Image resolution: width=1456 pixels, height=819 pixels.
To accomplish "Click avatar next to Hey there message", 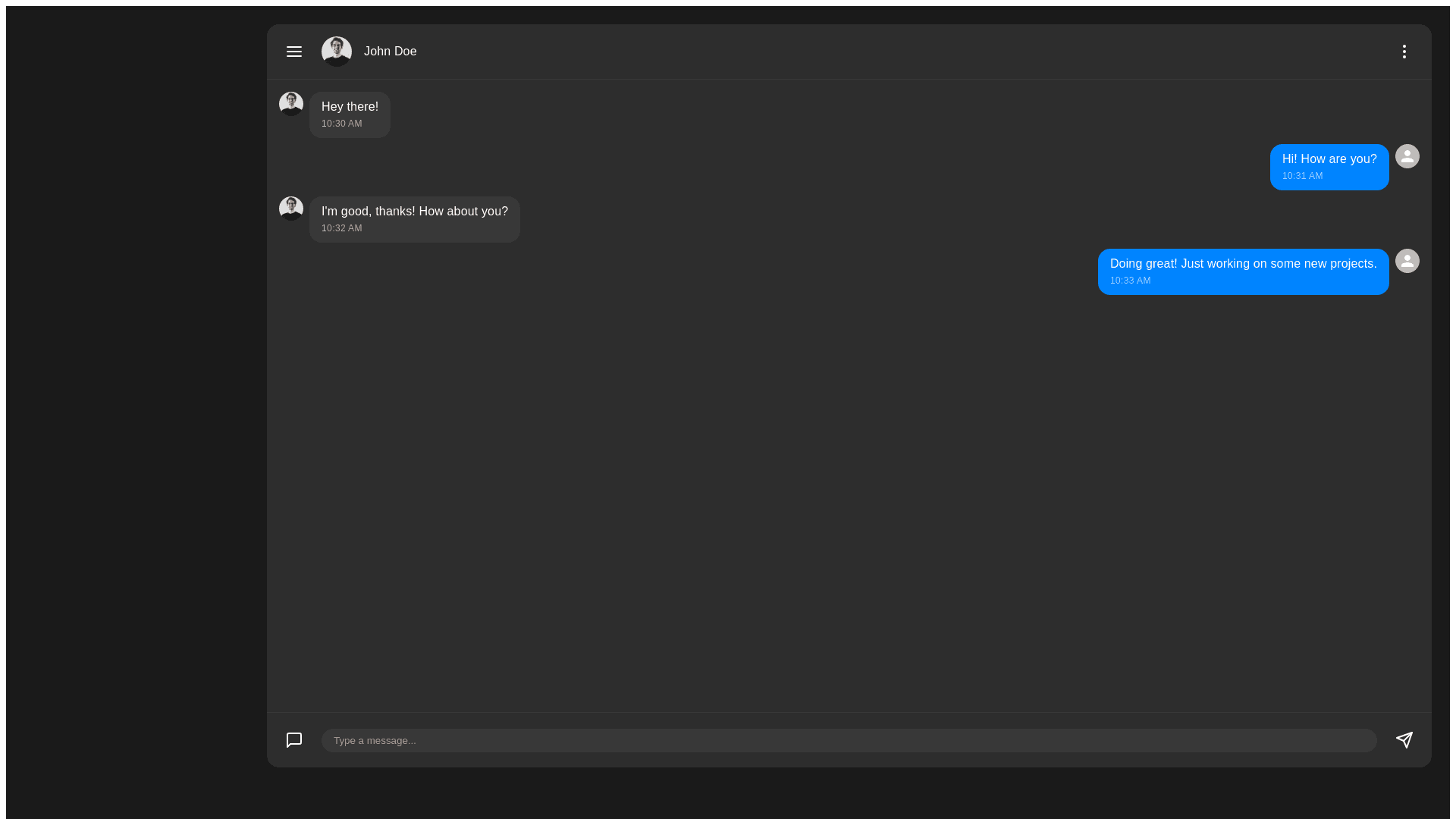I will (x=291, y=104).
